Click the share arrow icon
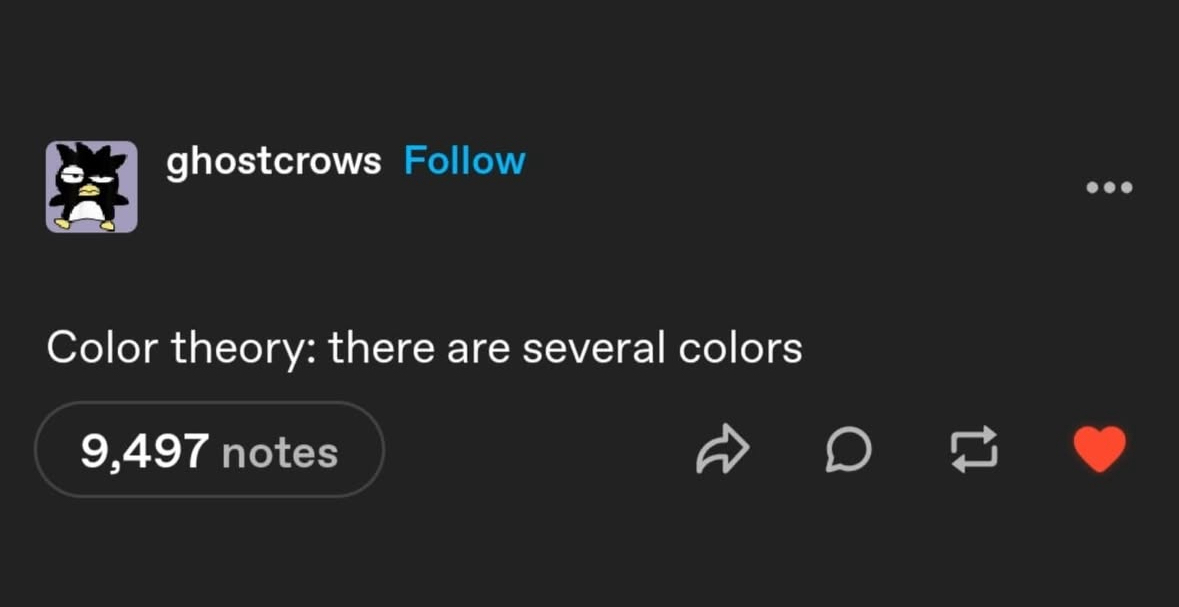 [x=723, y=450]
